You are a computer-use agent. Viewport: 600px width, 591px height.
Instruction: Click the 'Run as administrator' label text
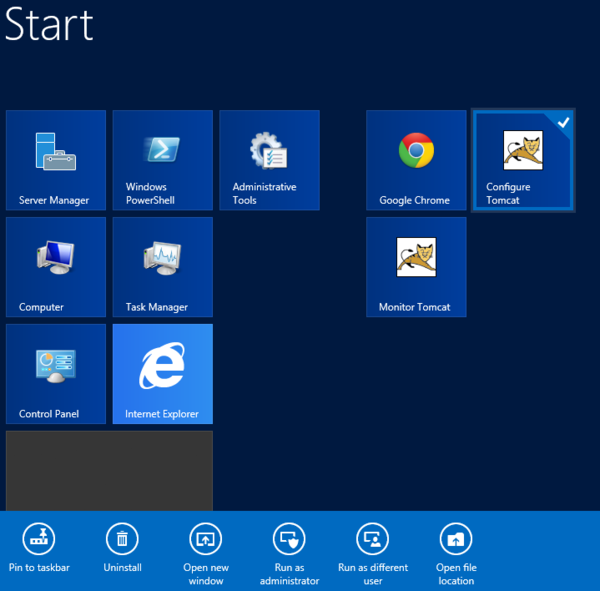coord(289,574)
